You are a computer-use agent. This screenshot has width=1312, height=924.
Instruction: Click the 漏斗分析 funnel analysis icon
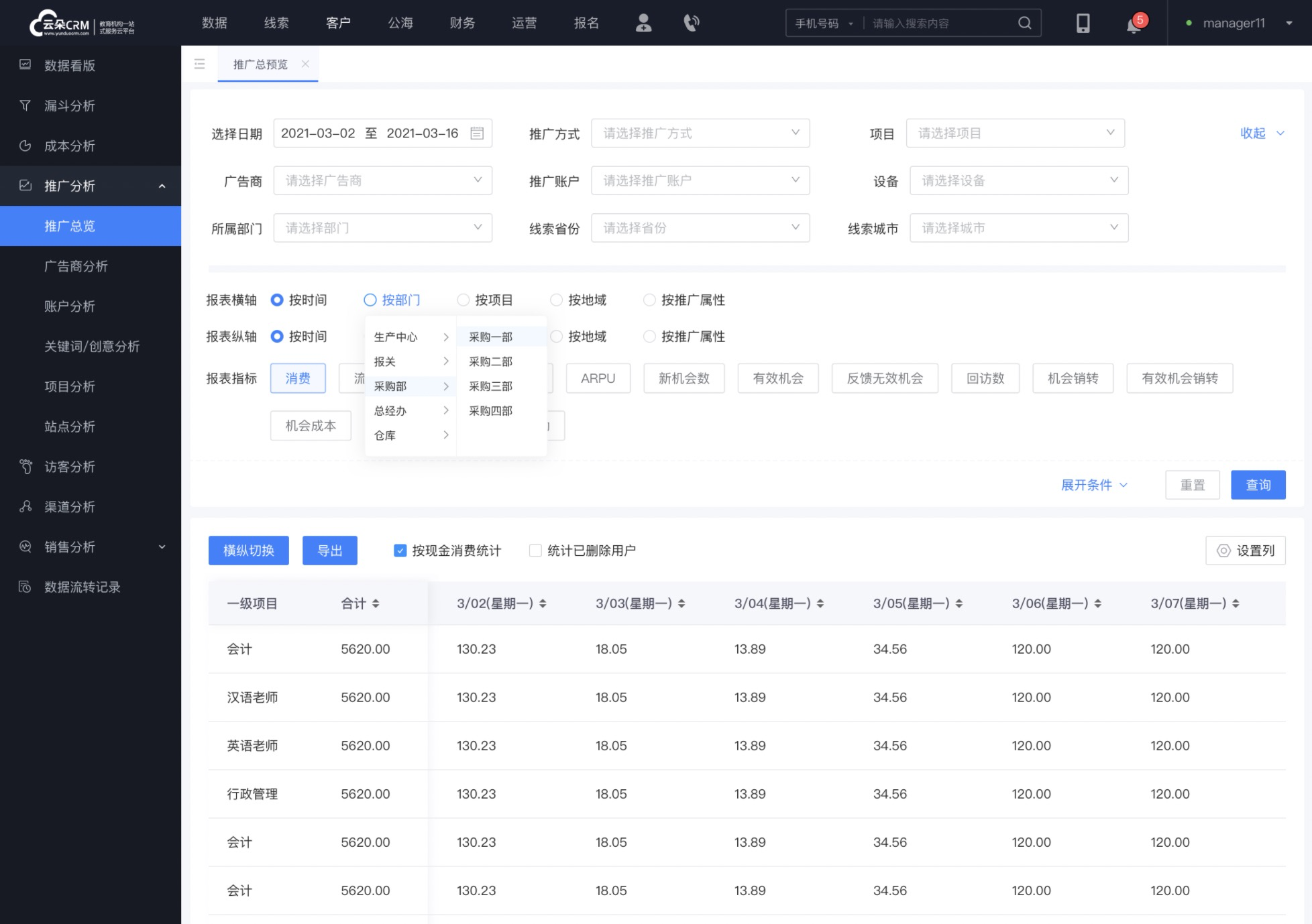(x=26, y=105)
